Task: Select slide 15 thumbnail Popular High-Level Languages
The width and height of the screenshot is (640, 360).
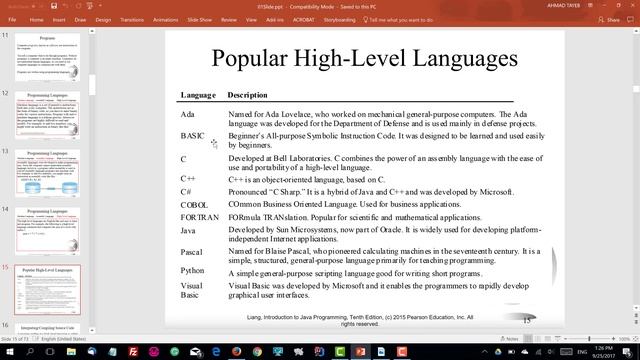Action: 47,289
